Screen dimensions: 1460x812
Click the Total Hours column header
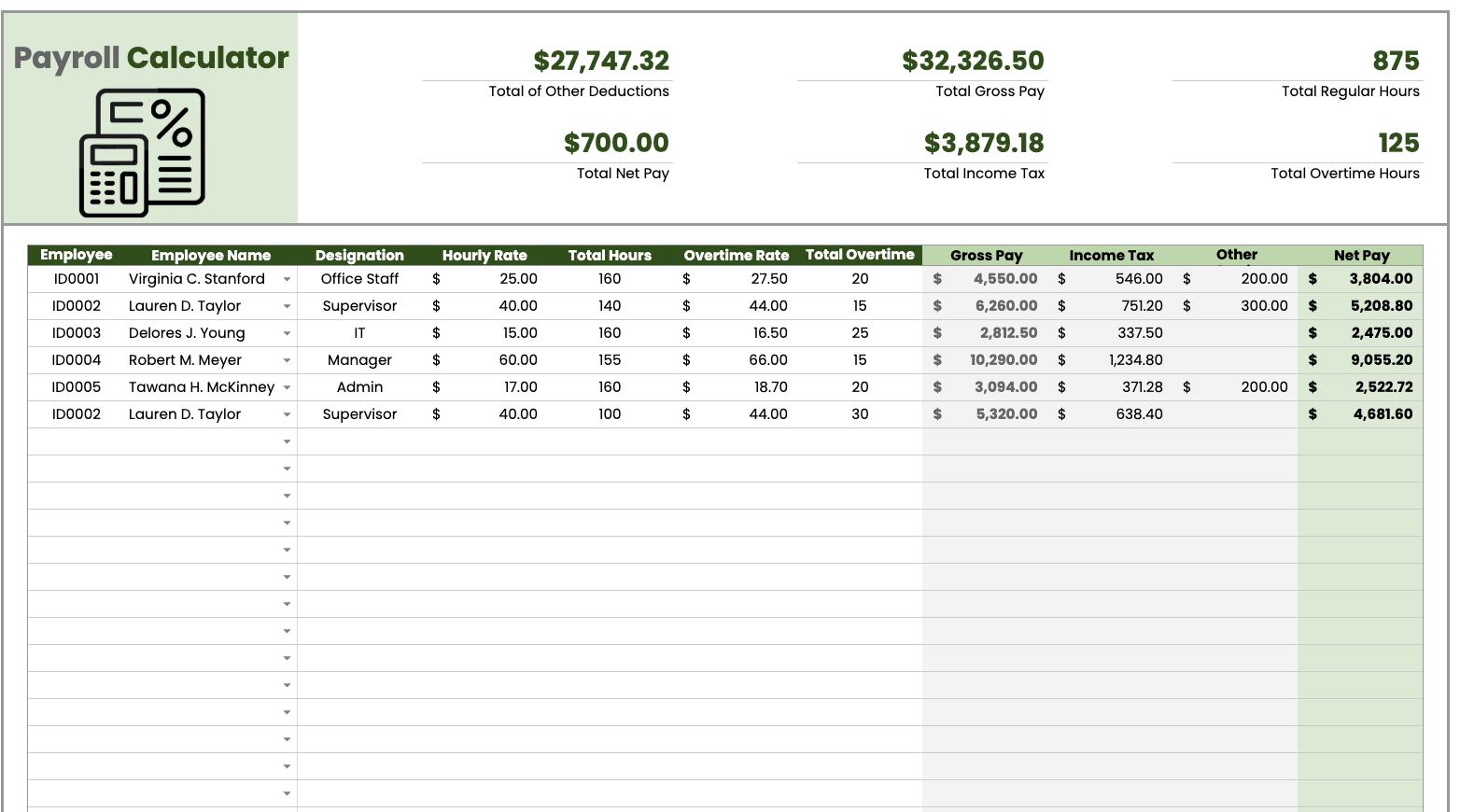[x=610, y=256]
